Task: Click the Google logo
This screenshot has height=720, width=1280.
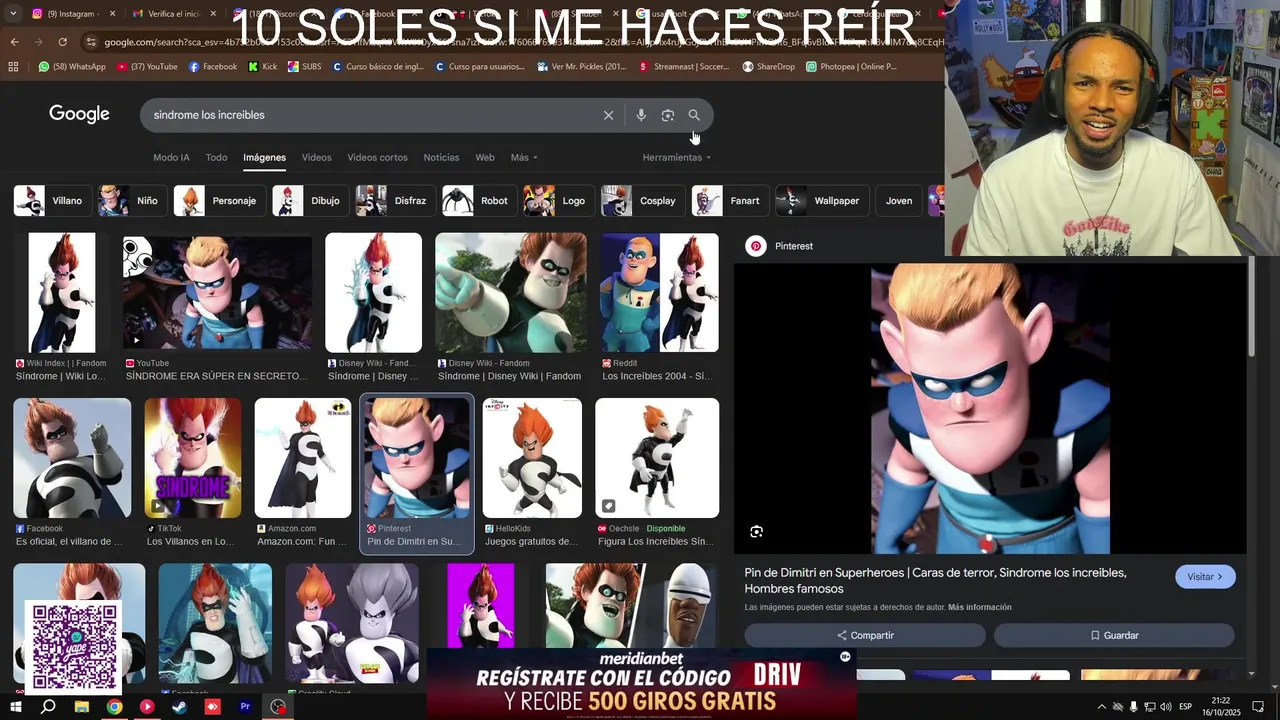Action: pyautogui.click(x=79, y=114)
